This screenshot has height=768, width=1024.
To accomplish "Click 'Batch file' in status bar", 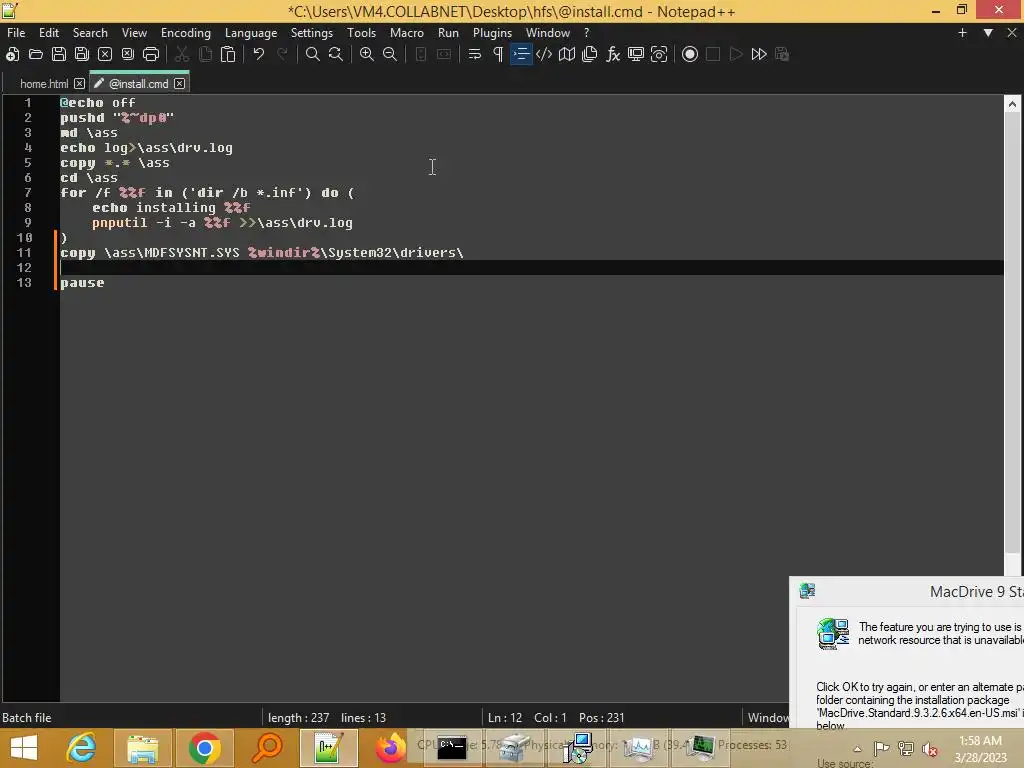I will click(x=27, y=718).
